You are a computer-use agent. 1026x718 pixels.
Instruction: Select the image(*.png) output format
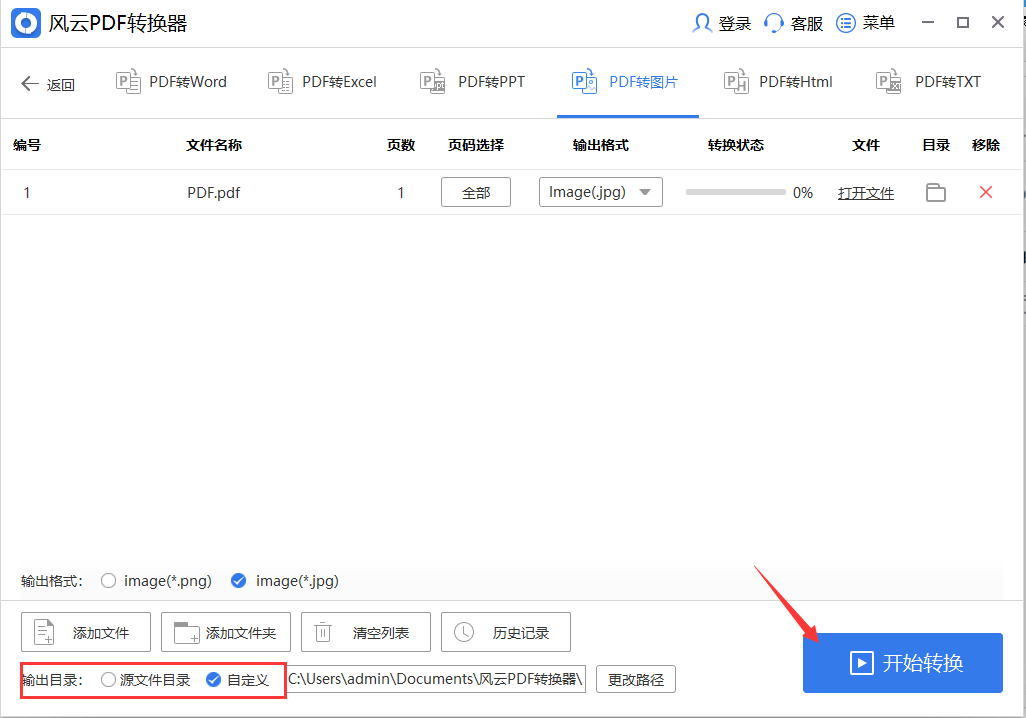point(108,580)
